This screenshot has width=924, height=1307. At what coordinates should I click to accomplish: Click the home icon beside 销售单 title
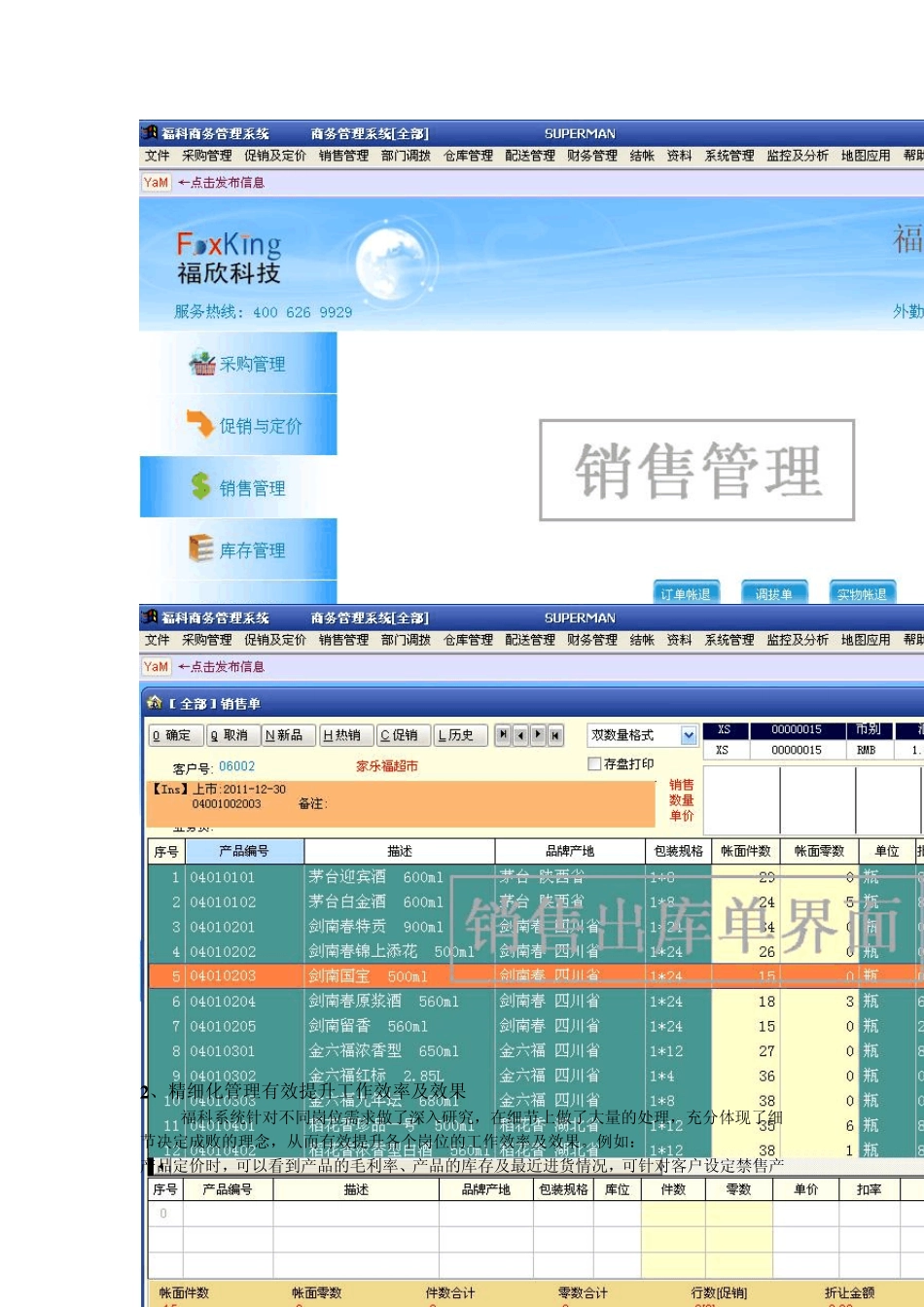coord(154,702)
